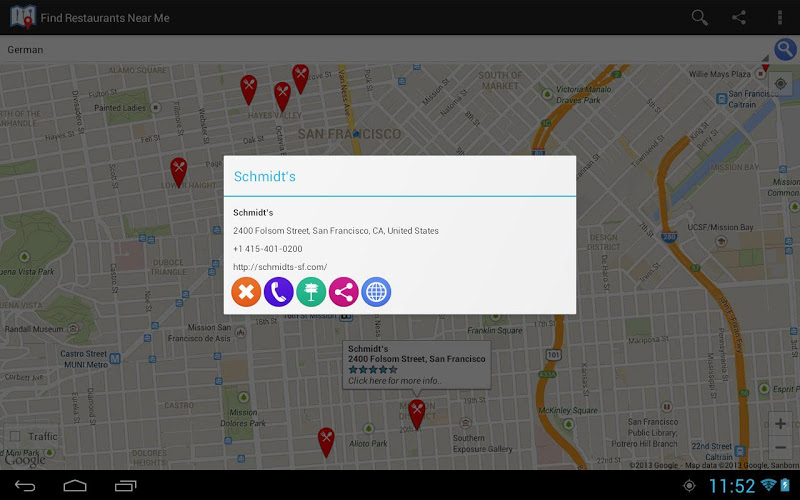The width and height of the screenshot is (800, 500).
Task: Tap the Randall Museum map marker
Action: [x=73, y=329]
